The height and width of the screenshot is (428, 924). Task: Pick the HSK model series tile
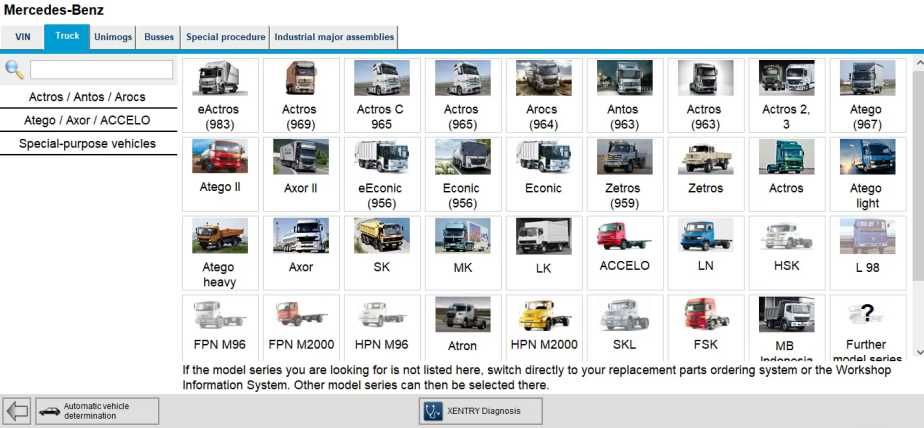787,253
